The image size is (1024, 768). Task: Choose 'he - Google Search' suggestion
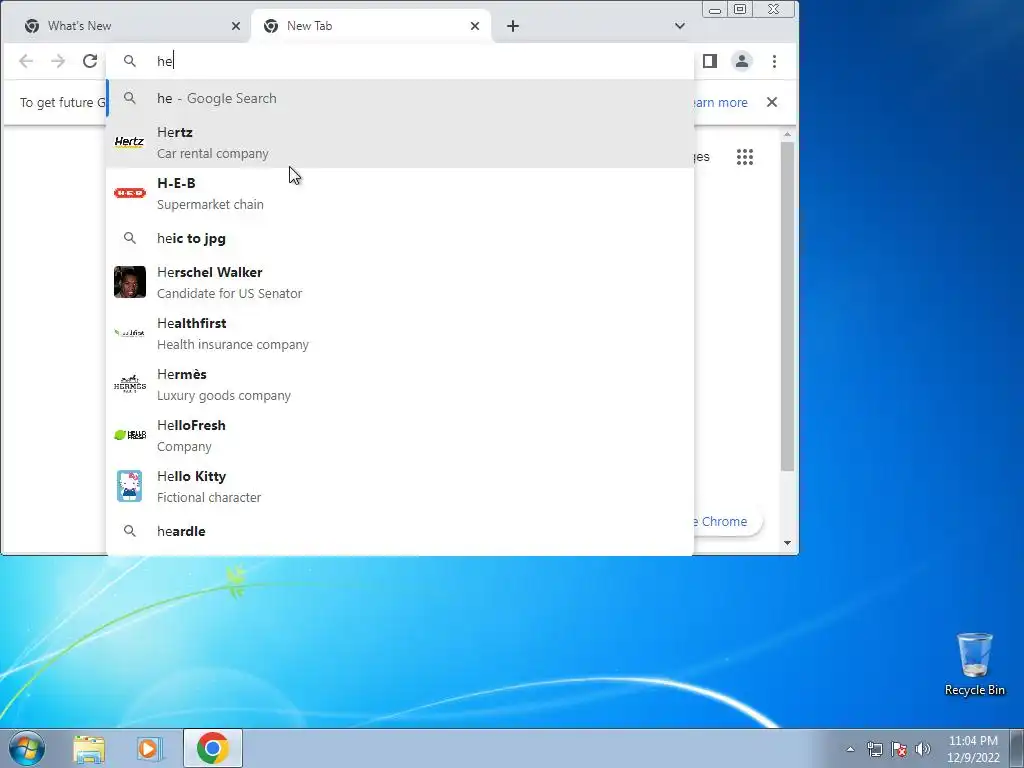(400, 98)
